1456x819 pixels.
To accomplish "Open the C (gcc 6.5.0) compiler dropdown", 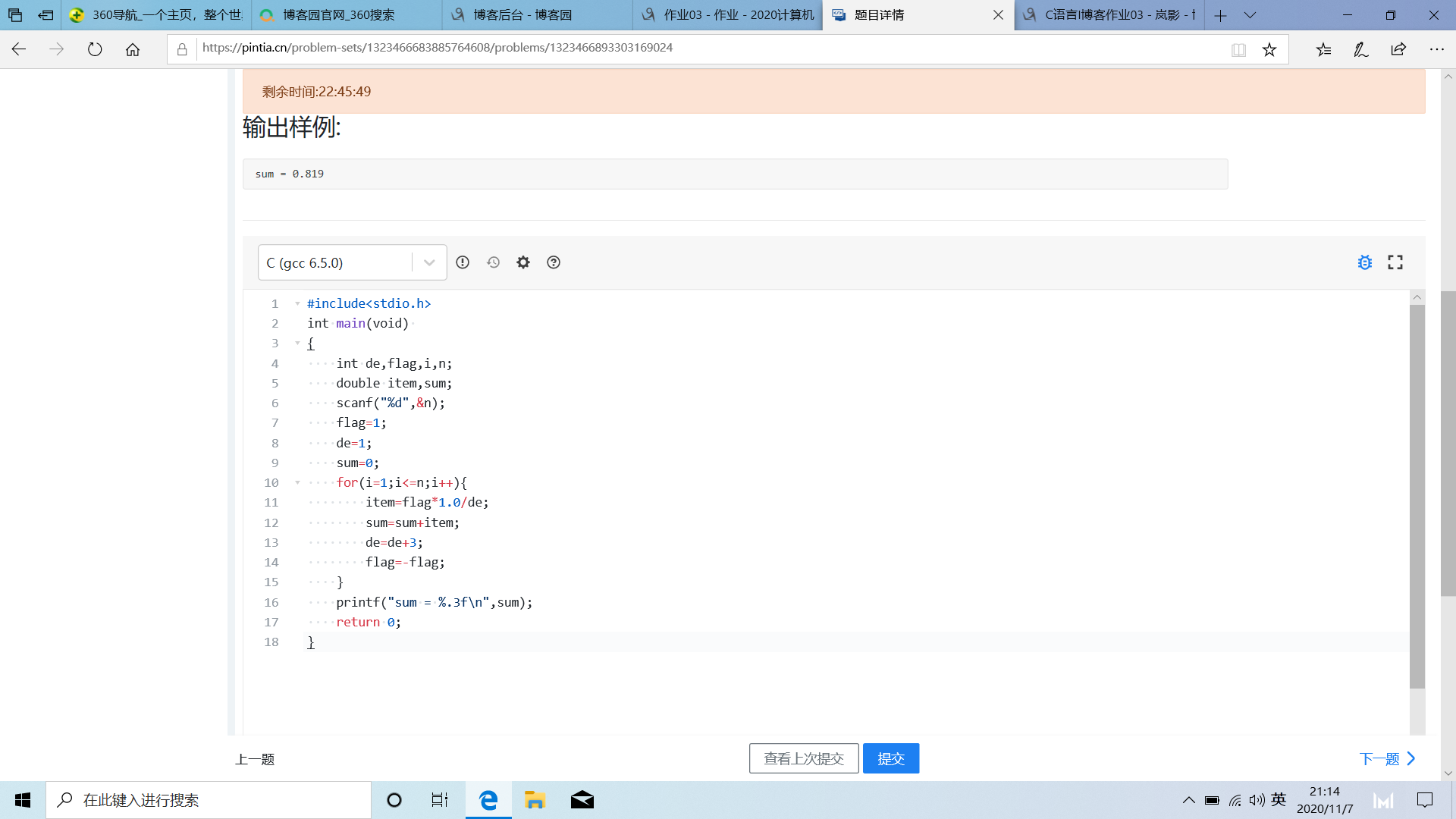I will [352, 262].
